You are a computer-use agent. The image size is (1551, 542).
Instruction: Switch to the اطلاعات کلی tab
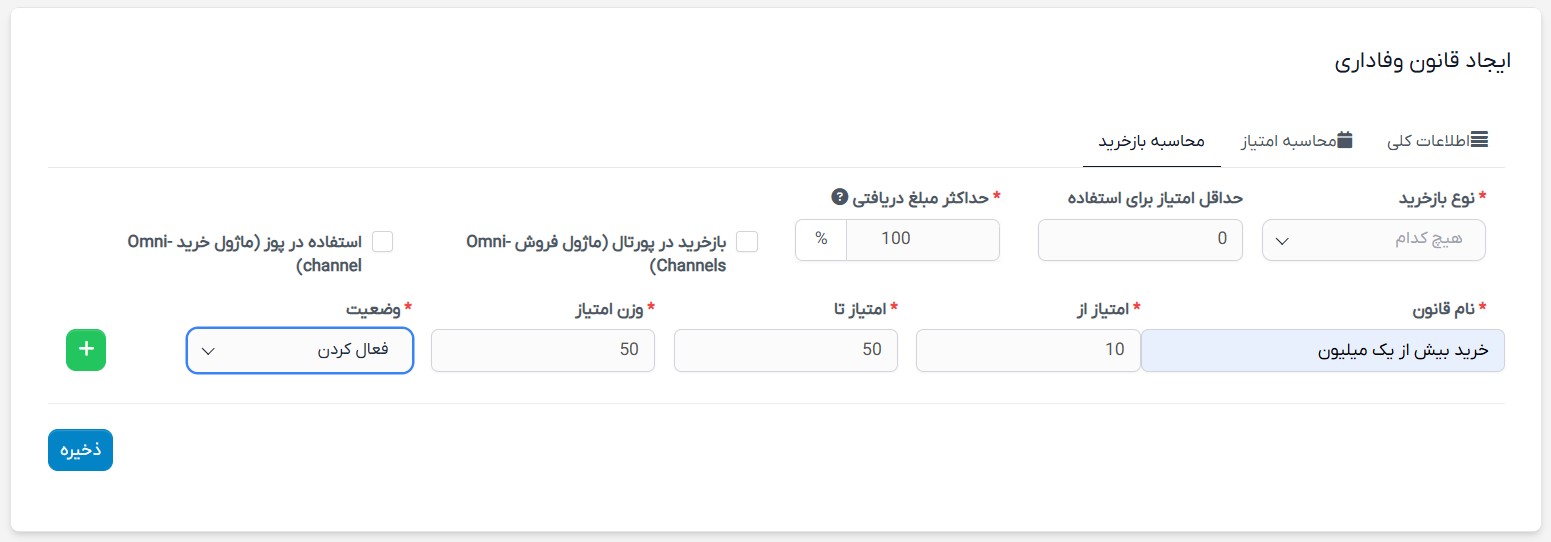[x=1438, y=141]
